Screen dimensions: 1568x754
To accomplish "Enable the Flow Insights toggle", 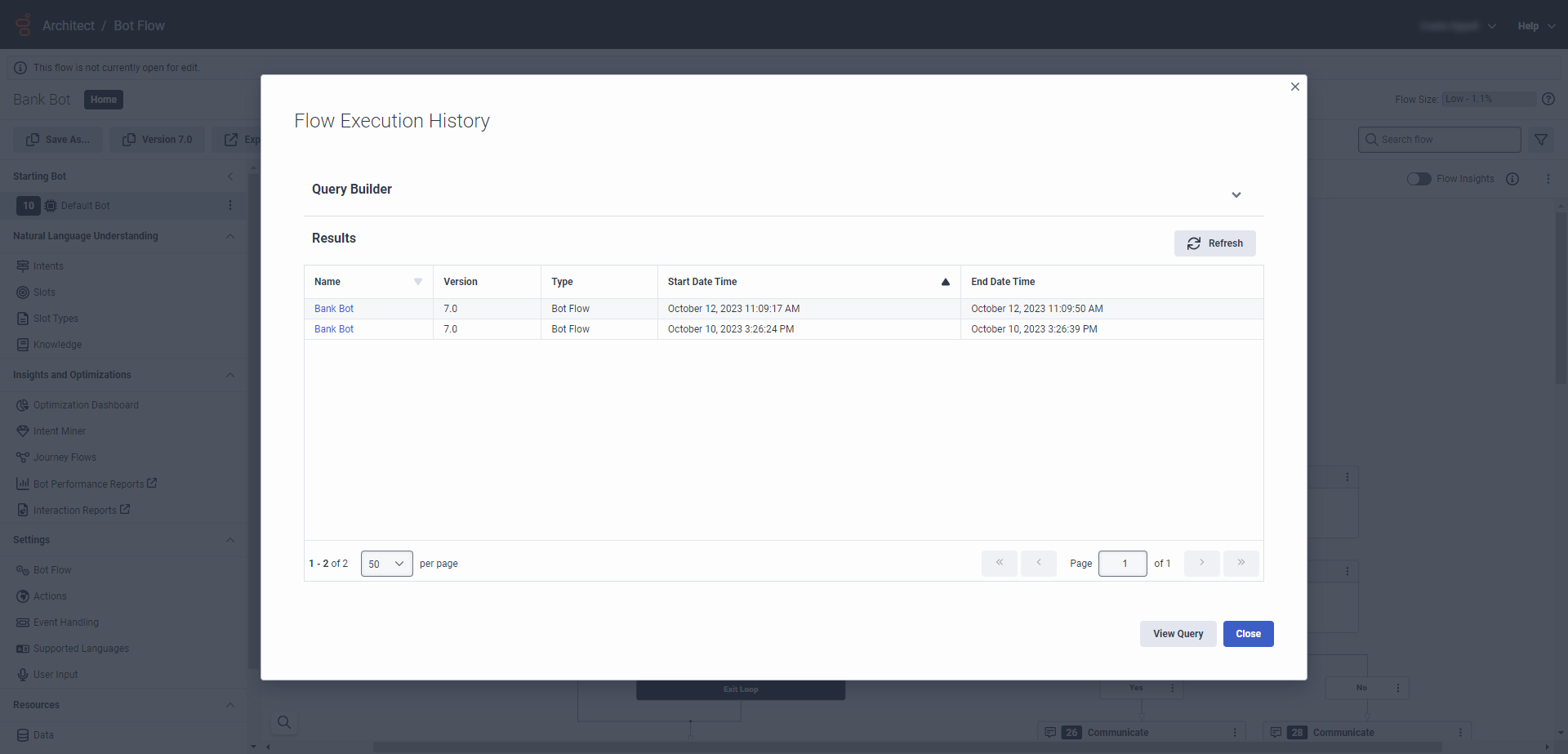I will (x=1420, y=178).
